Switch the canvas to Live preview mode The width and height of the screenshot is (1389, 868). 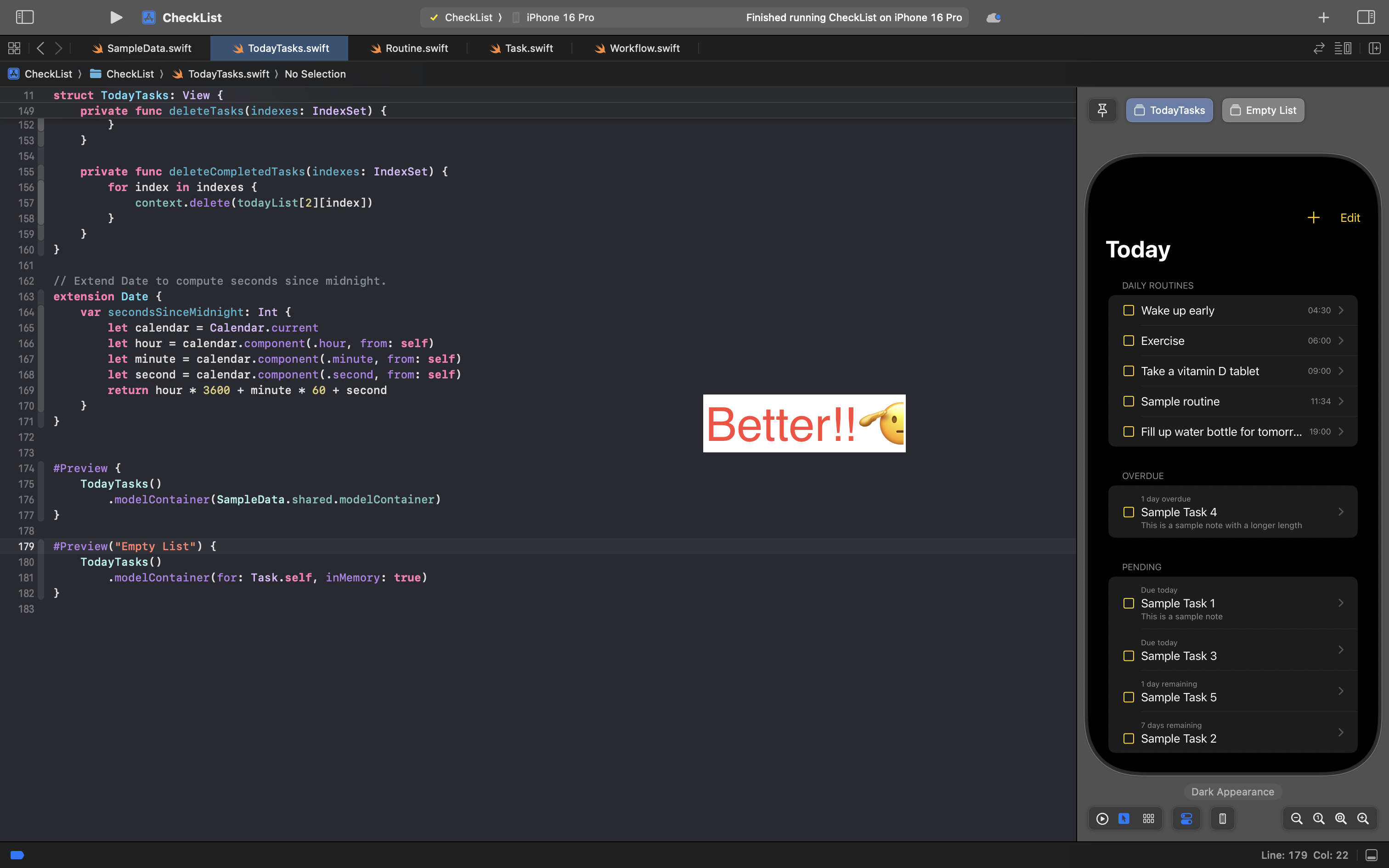pyautogui.click(x=1102, y=818)
